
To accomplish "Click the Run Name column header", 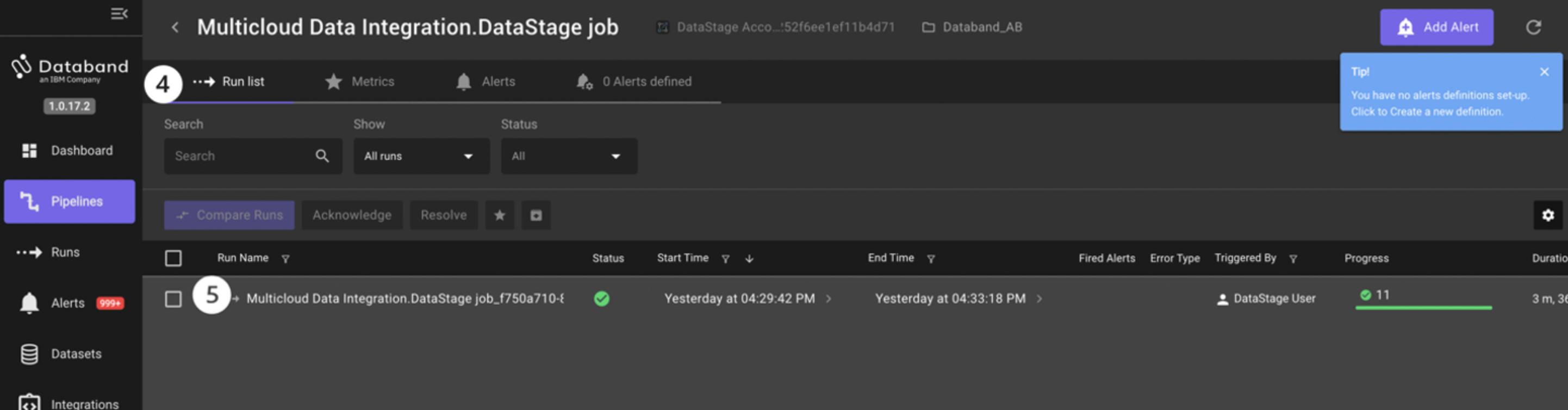I will [x=243, y=258].
